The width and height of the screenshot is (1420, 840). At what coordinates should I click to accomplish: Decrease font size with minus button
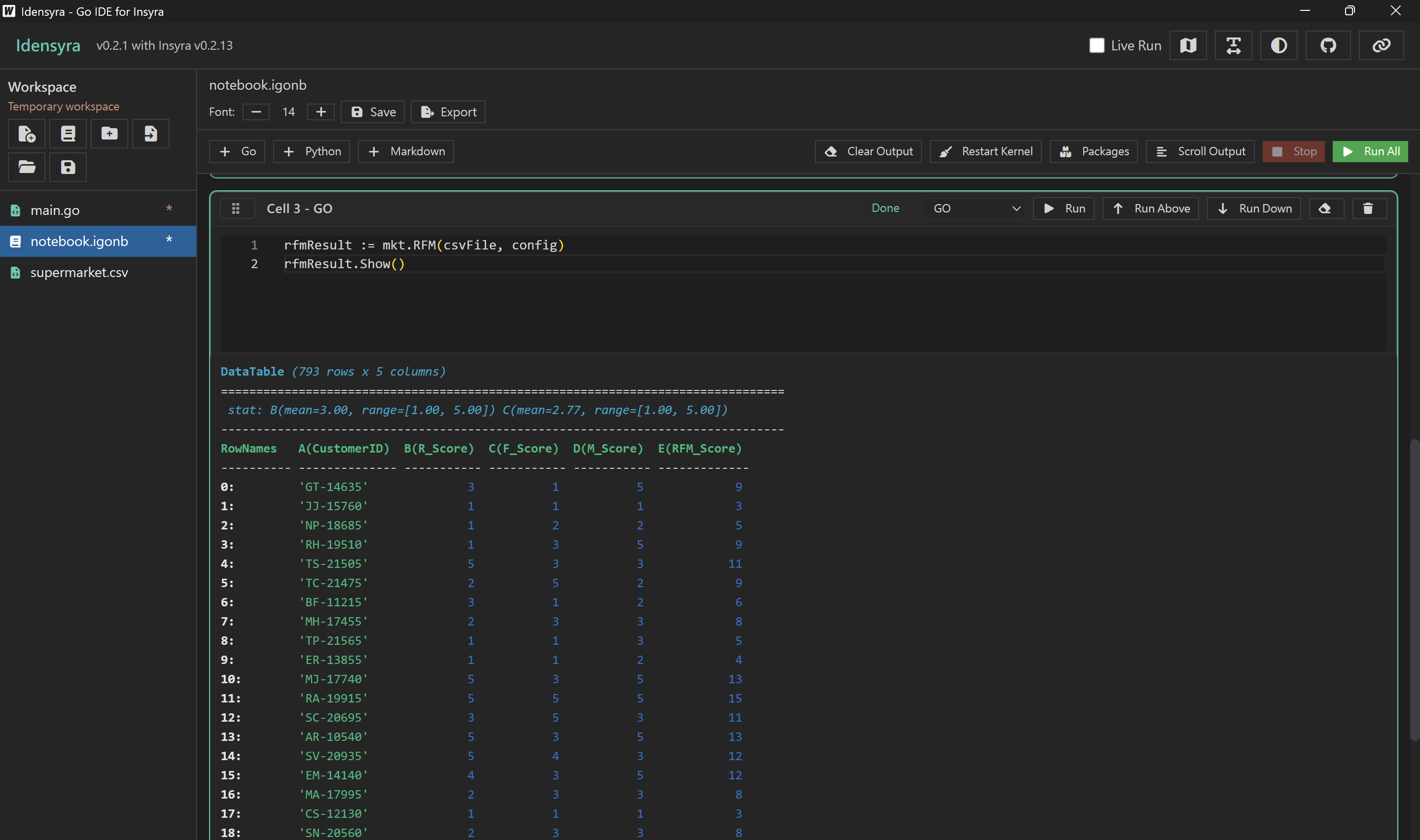click(x=256, y=112)
